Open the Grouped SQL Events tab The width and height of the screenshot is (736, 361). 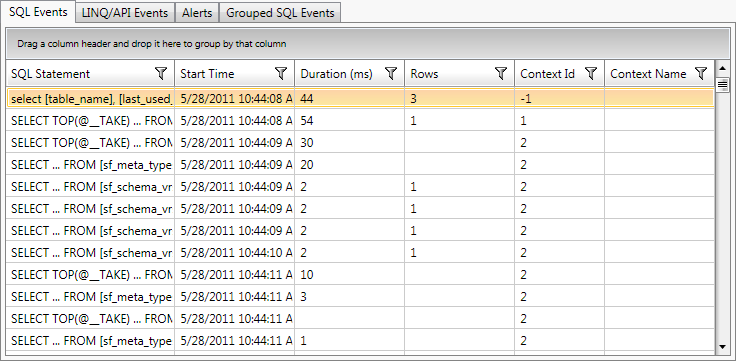[280, 13]
